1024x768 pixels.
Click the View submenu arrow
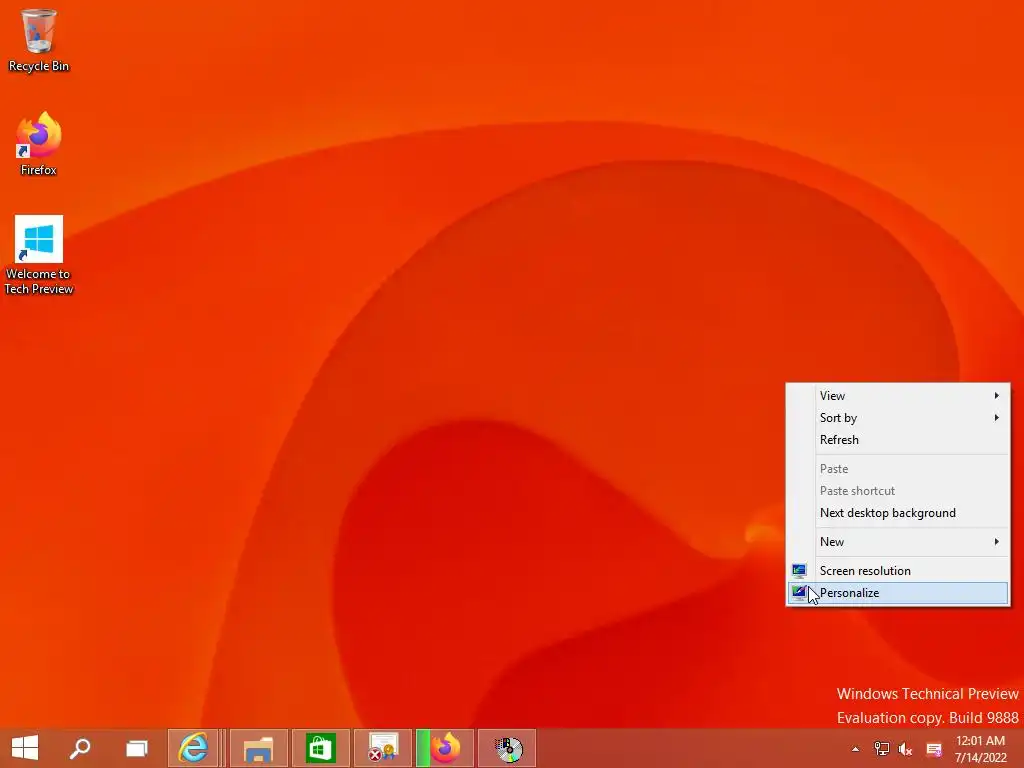(997, 396)
